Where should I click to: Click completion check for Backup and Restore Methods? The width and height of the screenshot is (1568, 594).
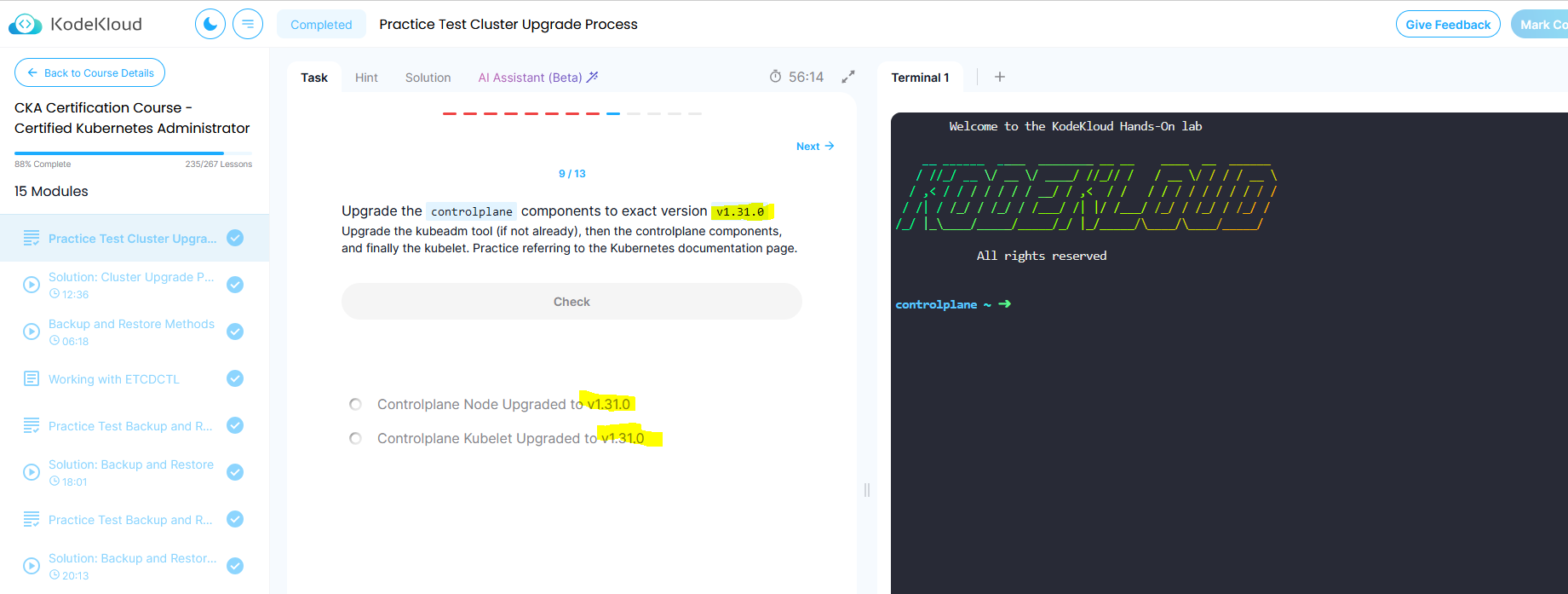pos(235,332)
